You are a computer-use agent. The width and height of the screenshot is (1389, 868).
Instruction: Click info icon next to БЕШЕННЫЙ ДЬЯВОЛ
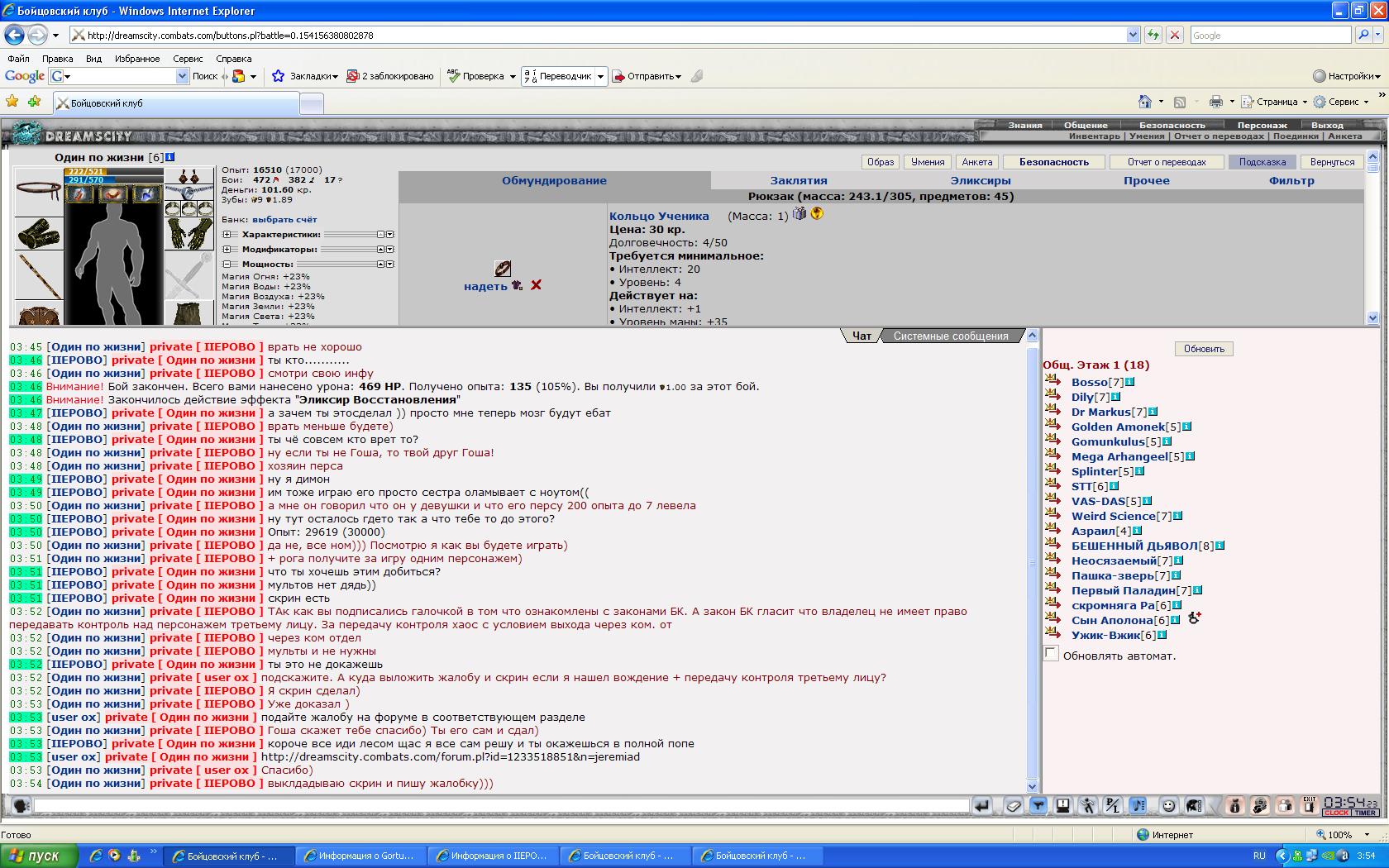pos(1220,546)
